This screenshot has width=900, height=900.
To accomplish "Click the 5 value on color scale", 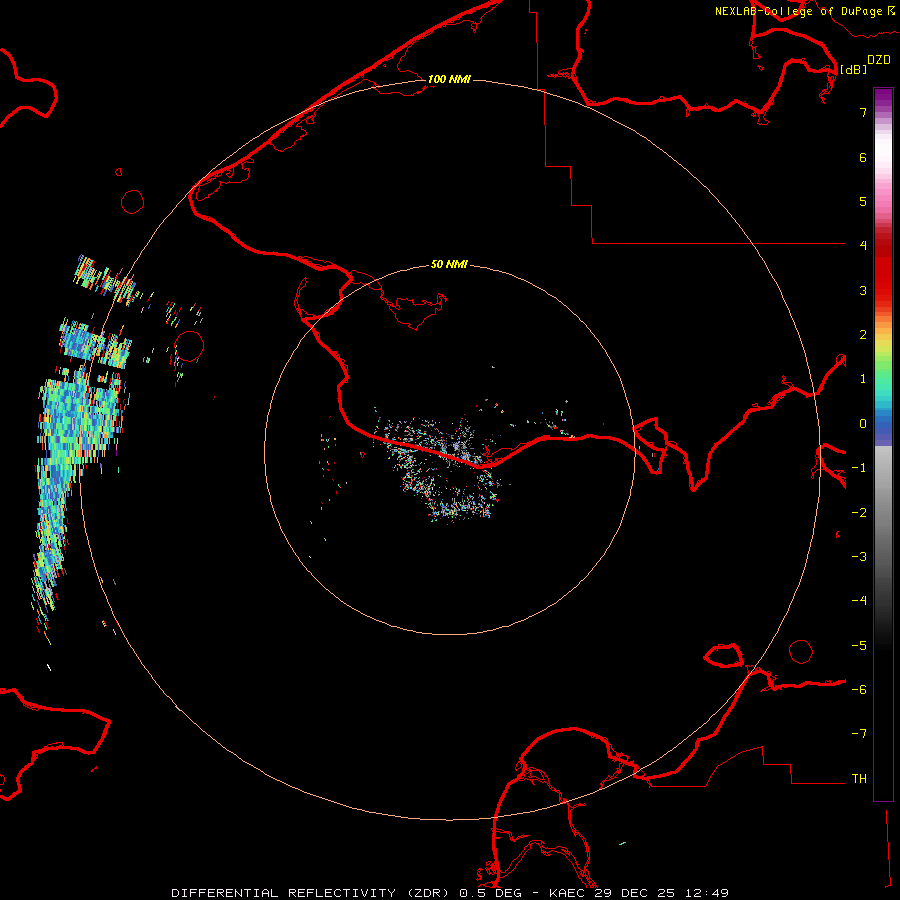I will pyautogui.click(x=863, y=201).
